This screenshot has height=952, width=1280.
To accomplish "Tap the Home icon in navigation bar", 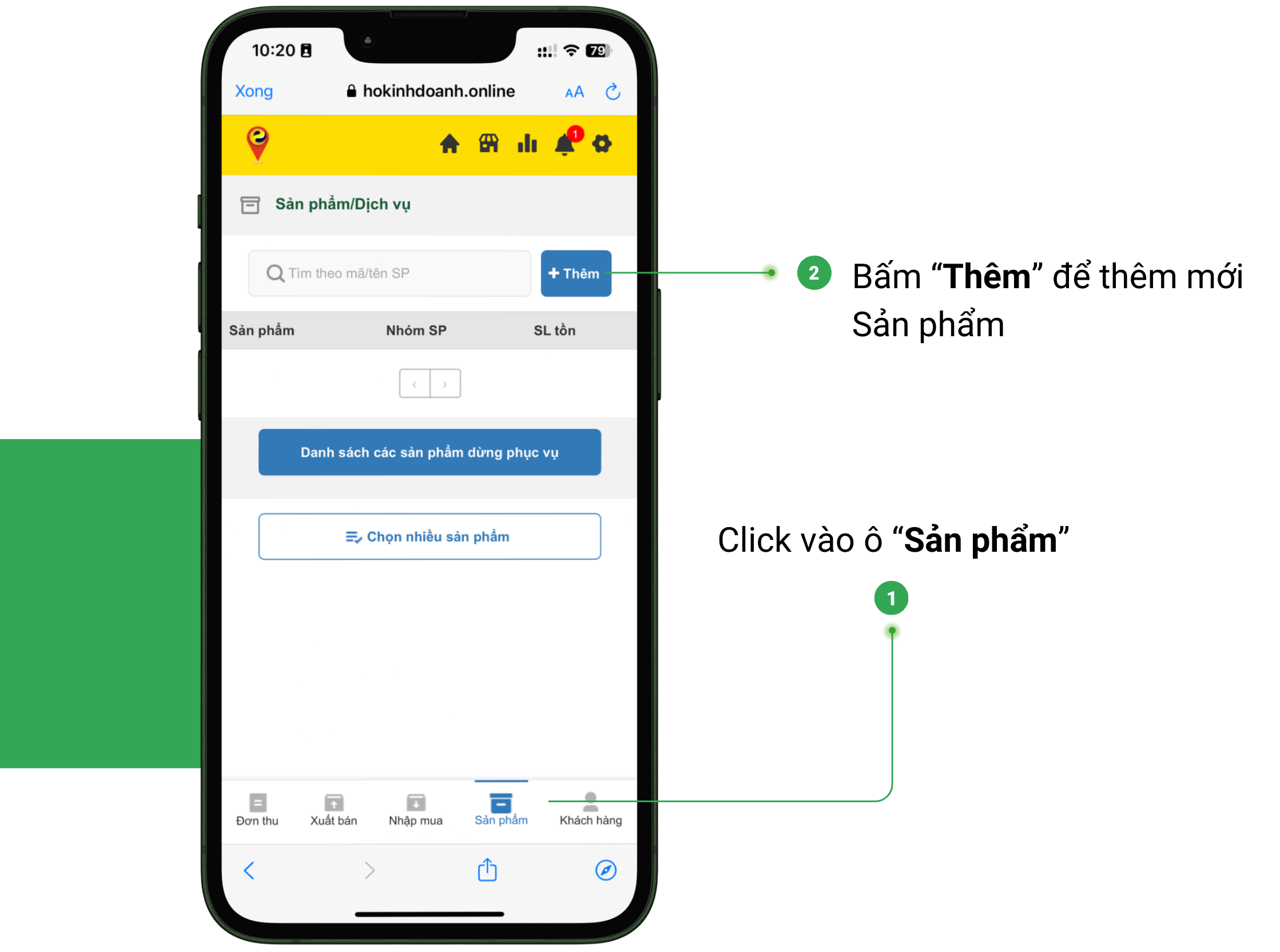I will [x=449, y=142].
